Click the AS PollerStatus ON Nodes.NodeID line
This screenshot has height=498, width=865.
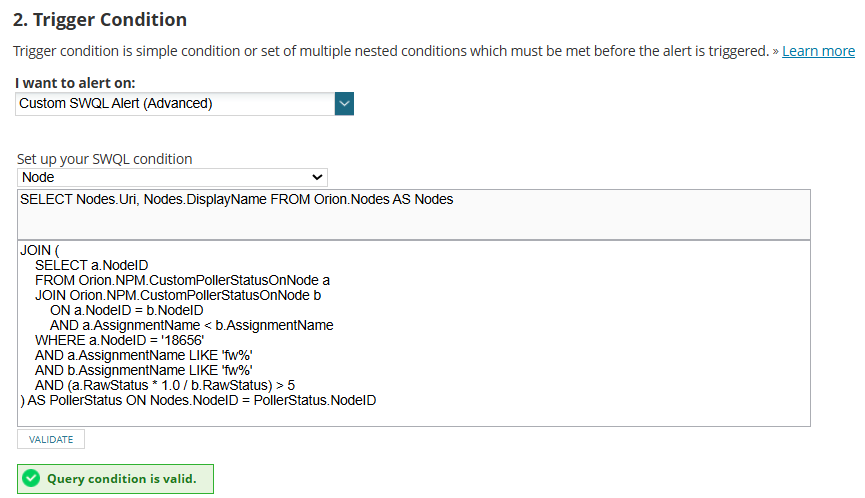click(x=199, y=400)
